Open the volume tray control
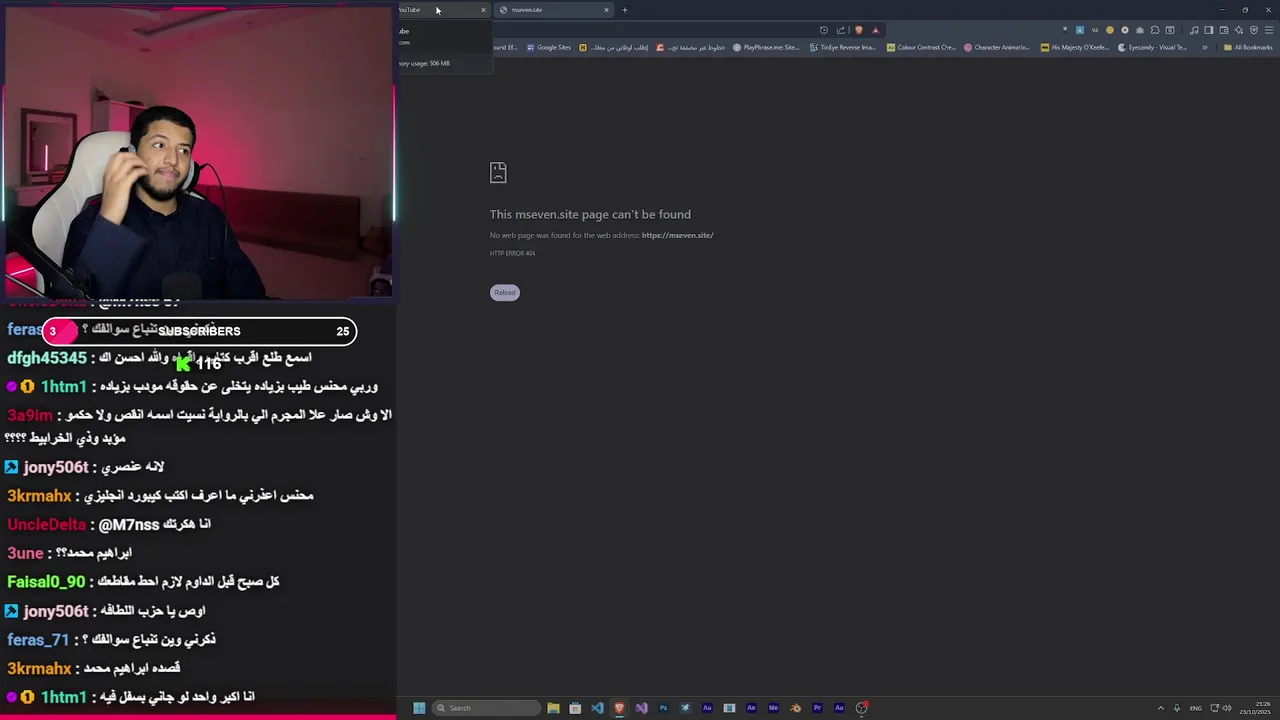 (x=1227, y=708)
